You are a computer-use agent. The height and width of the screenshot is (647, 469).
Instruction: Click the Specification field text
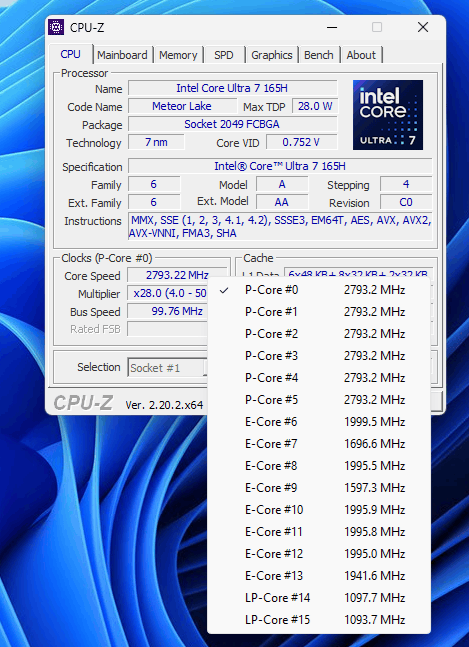pos(280,166)
